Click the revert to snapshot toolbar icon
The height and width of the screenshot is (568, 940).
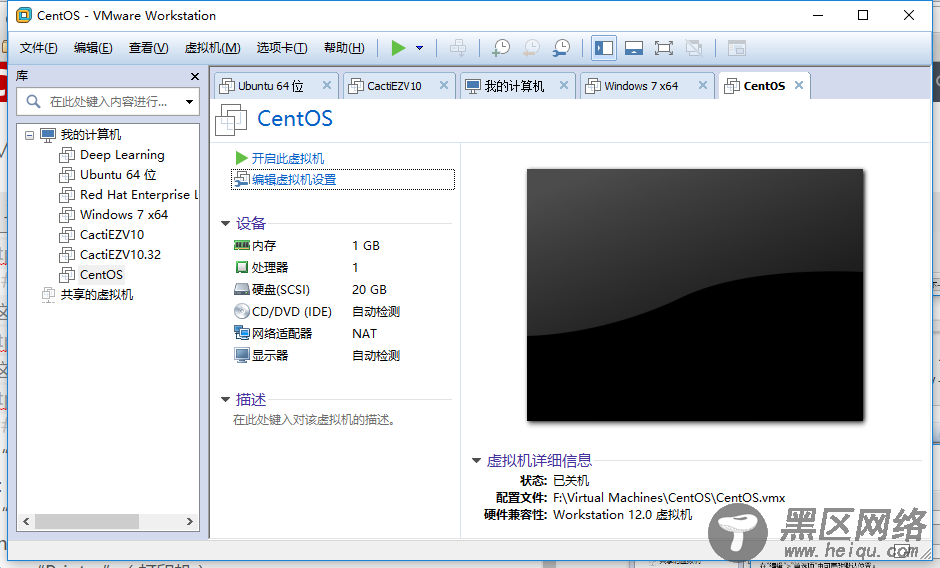pyautogui.click(x=531, y=48)
